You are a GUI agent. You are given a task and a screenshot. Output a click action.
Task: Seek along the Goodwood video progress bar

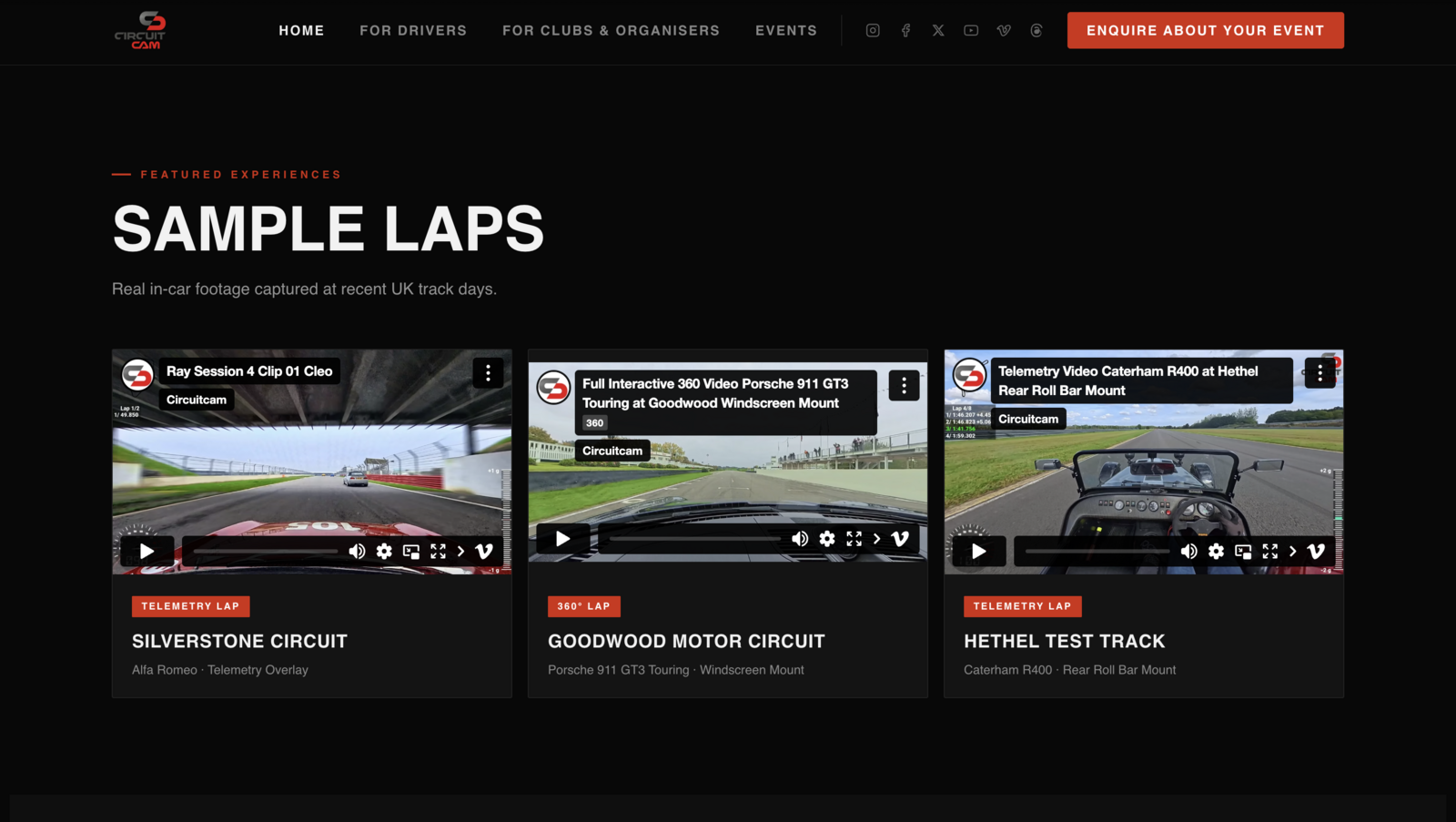click(x=694, y=539)
